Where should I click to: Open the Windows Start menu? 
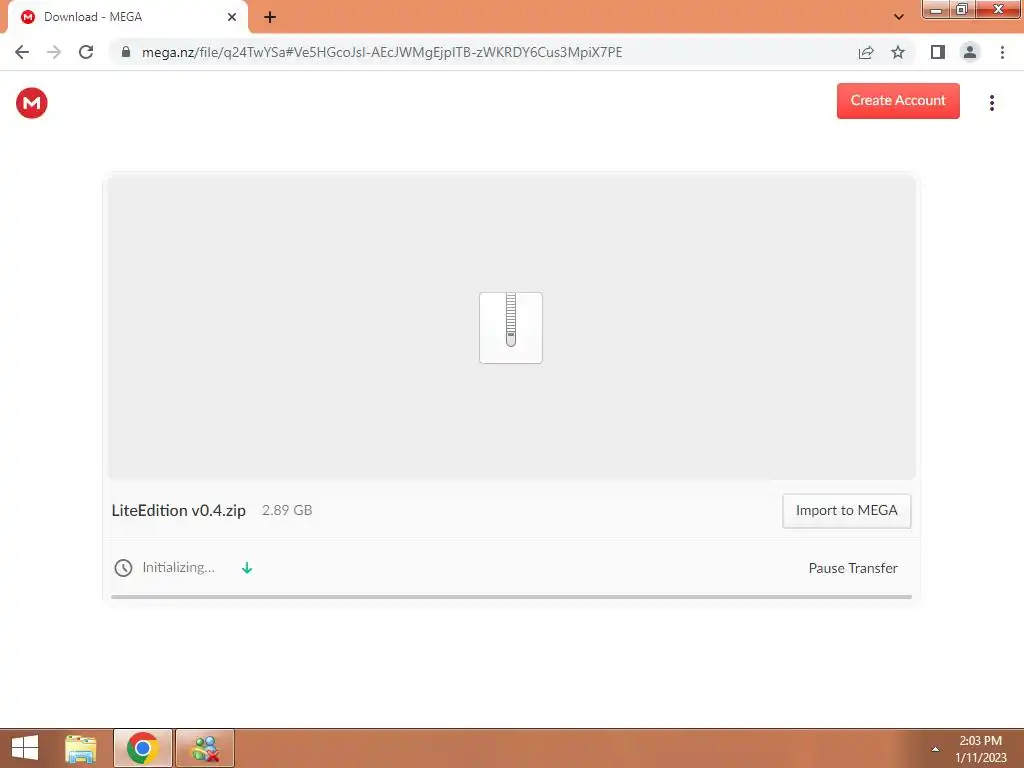pos(25,748)
